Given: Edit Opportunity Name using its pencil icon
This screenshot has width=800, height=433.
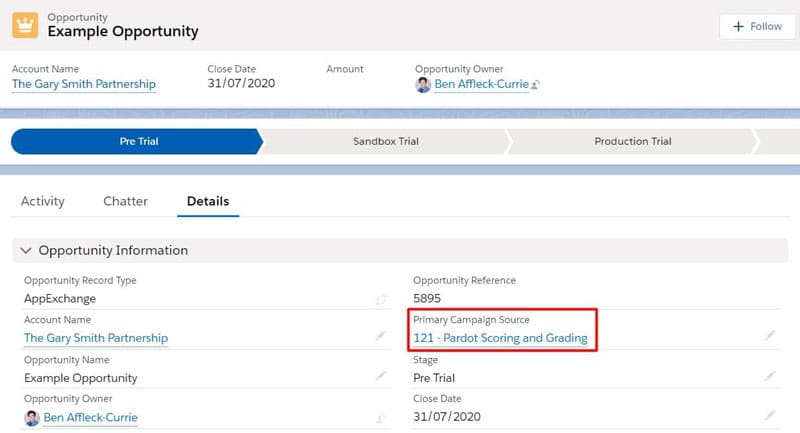Looking at the screenshot, I should 381,375.
